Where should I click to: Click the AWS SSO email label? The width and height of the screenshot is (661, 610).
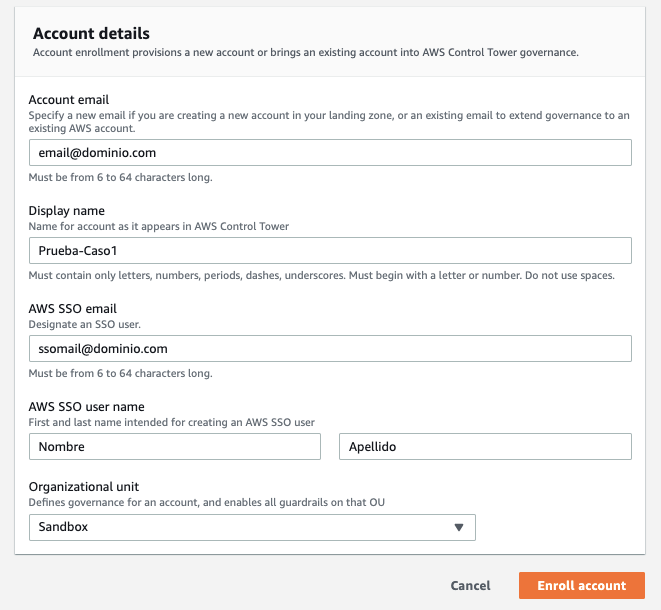pyautogui.click(x=73, y=309)
